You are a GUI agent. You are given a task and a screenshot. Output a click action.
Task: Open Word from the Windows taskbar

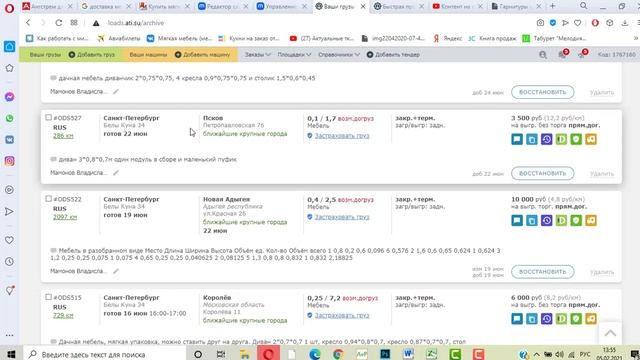(x=408, y=354)
